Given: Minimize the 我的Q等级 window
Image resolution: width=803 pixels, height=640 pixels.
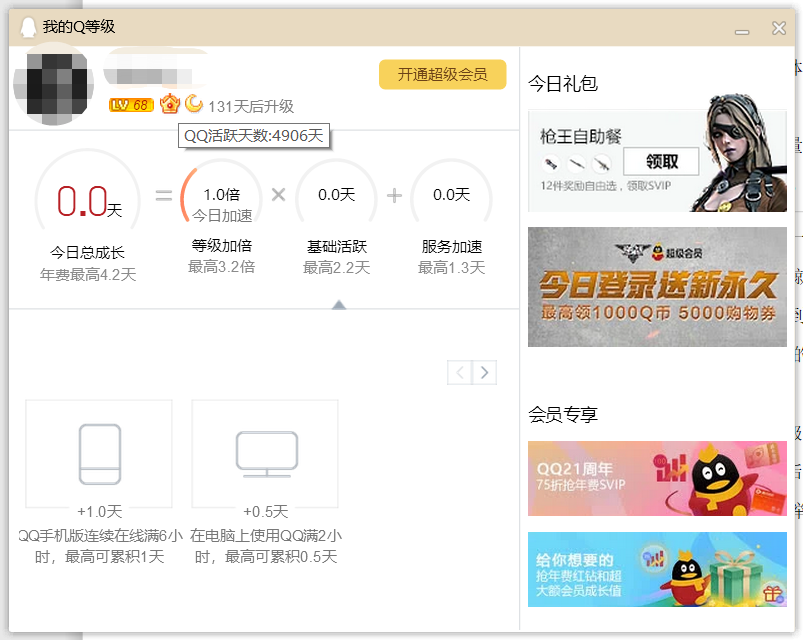Looking at the screenshot, I should pyautogui.click(x=742, y=29).
